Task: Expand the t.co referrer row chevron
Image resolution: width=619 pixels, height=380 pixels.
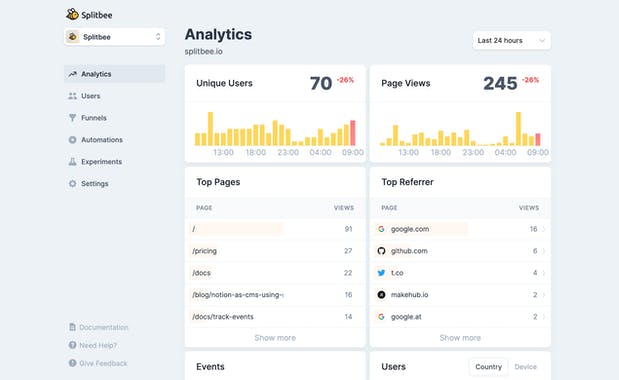Action: point(544,273)
